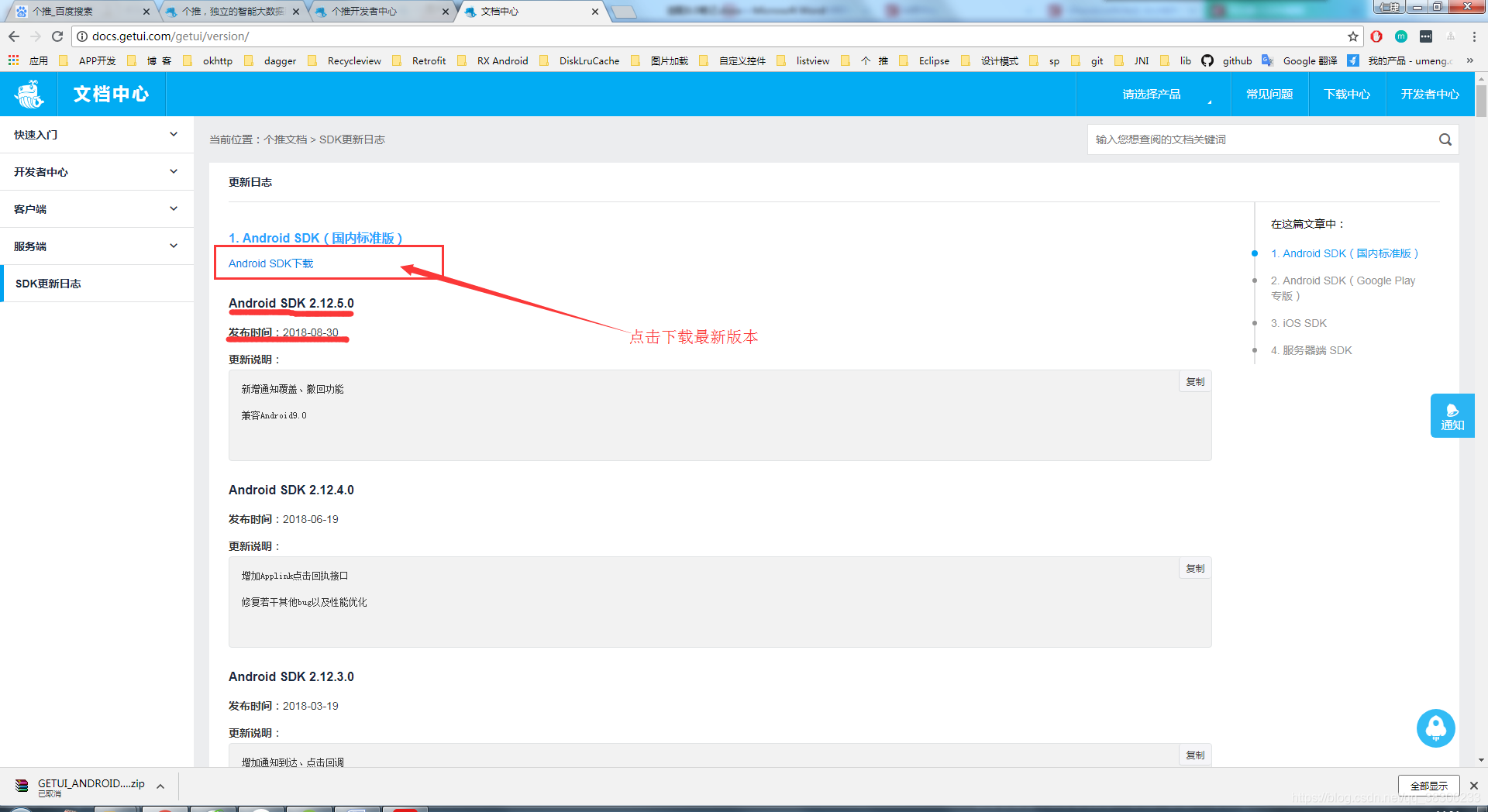Click the Getui logo in the header
The width and height of the screenshot is (1488, 812).
coord(29,94)
